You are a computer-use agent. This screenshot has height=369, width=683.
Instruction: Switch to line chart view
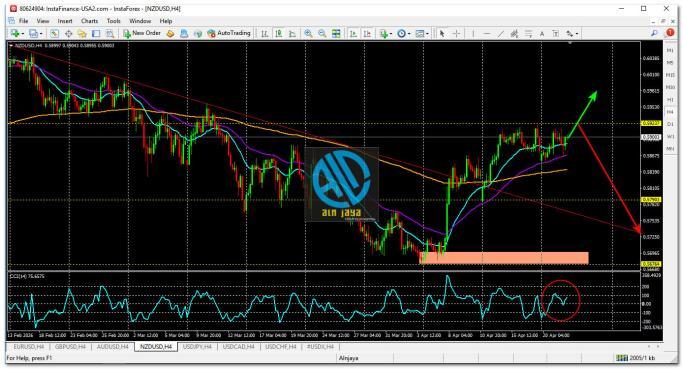tap(292, 34)
